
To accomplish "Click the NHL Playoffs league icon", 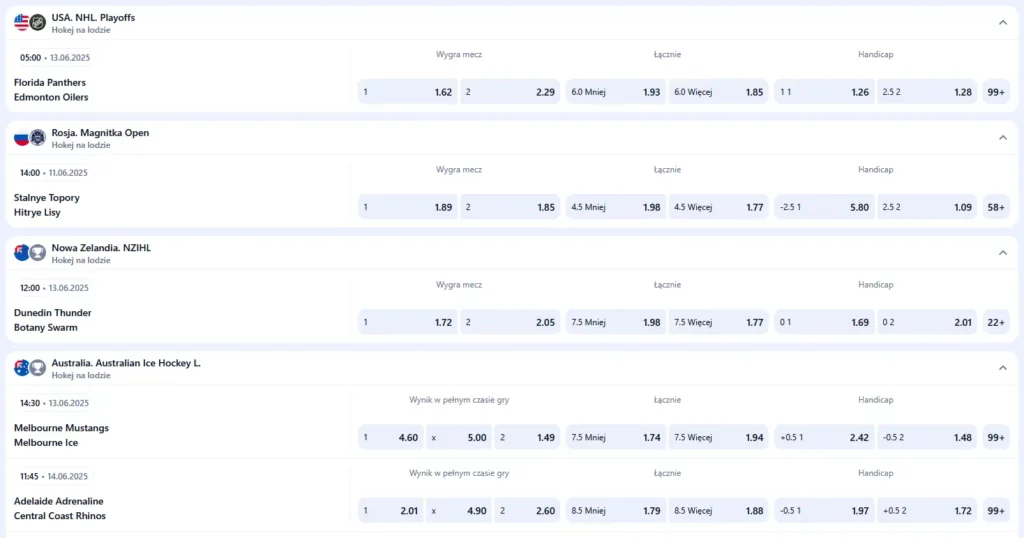I will click(x=38, y=22).
